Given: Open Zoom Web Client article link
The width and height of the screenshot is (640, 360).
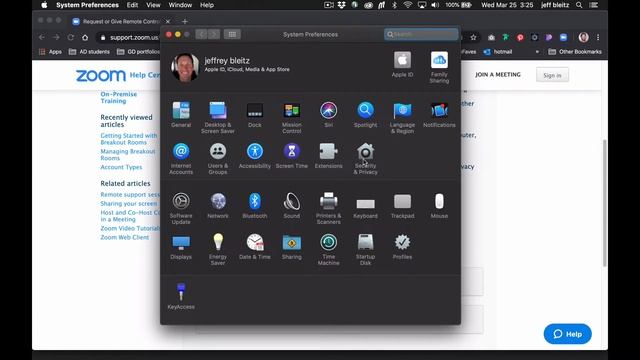Looking at the screenshot, I should (124, 237).
